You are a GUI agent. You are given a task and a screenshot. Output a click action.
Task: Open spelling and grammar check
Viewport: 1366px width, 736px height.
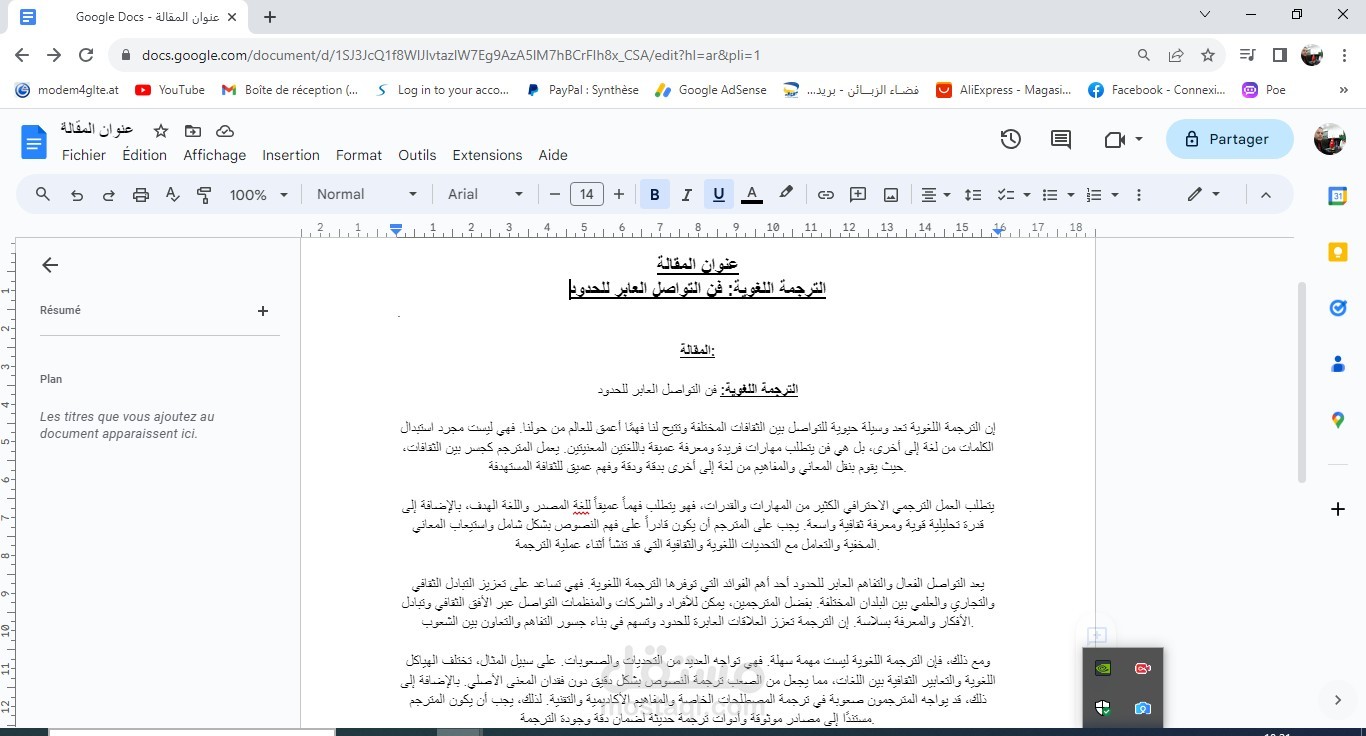click(172, 195)
